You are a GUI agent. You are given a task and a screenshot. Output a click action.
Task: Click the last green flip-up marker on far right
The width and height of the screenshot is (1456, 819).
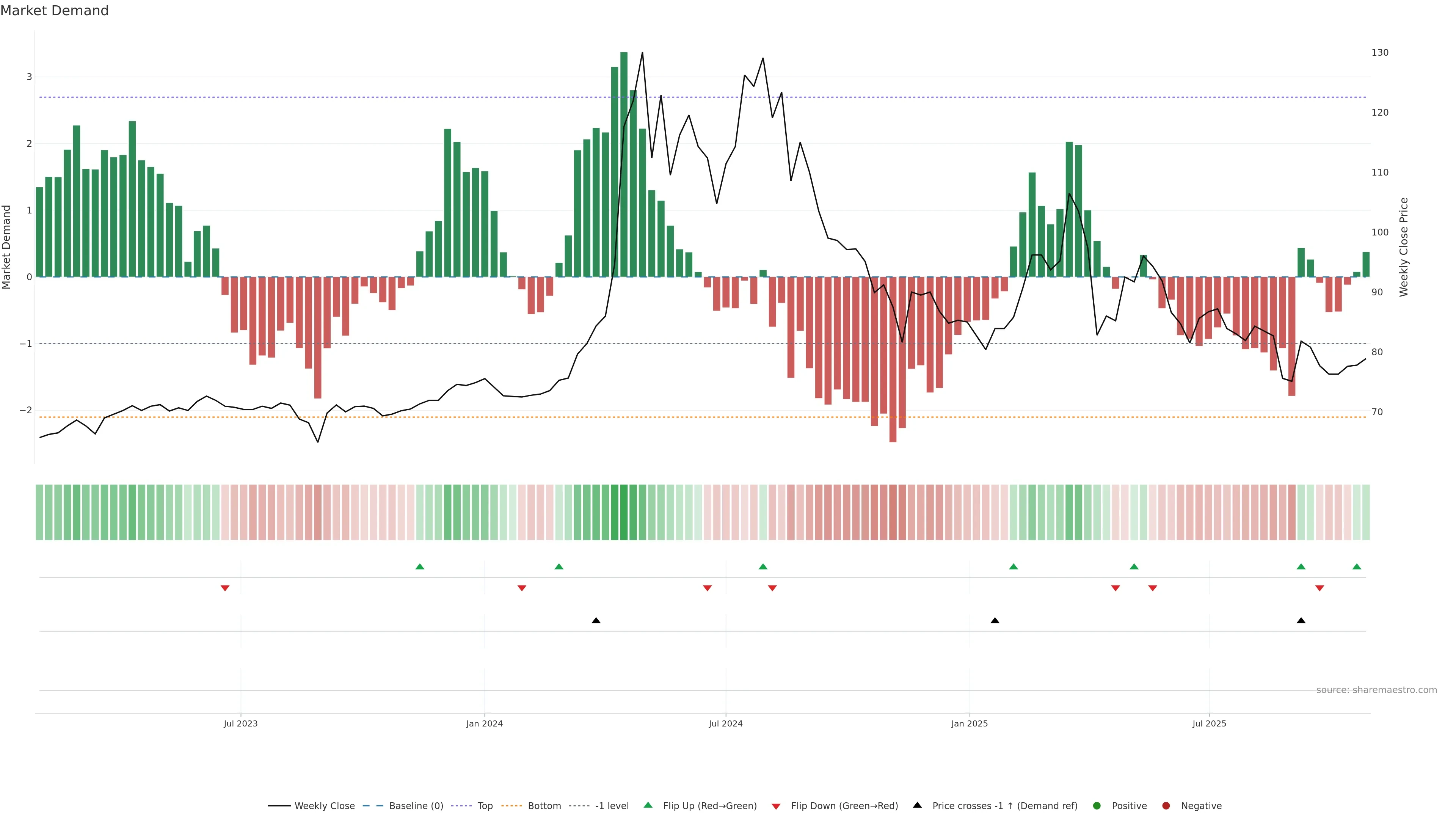point(1357,566)
